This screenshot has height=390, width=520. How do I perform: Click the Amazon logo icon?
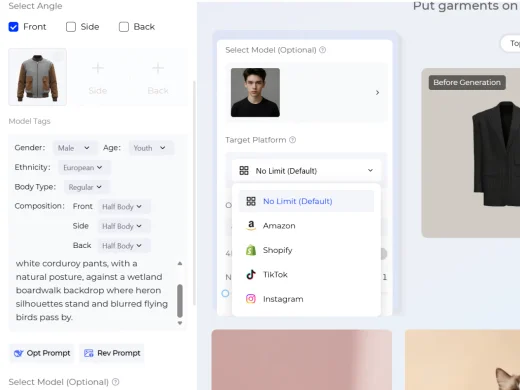(251, 226)
